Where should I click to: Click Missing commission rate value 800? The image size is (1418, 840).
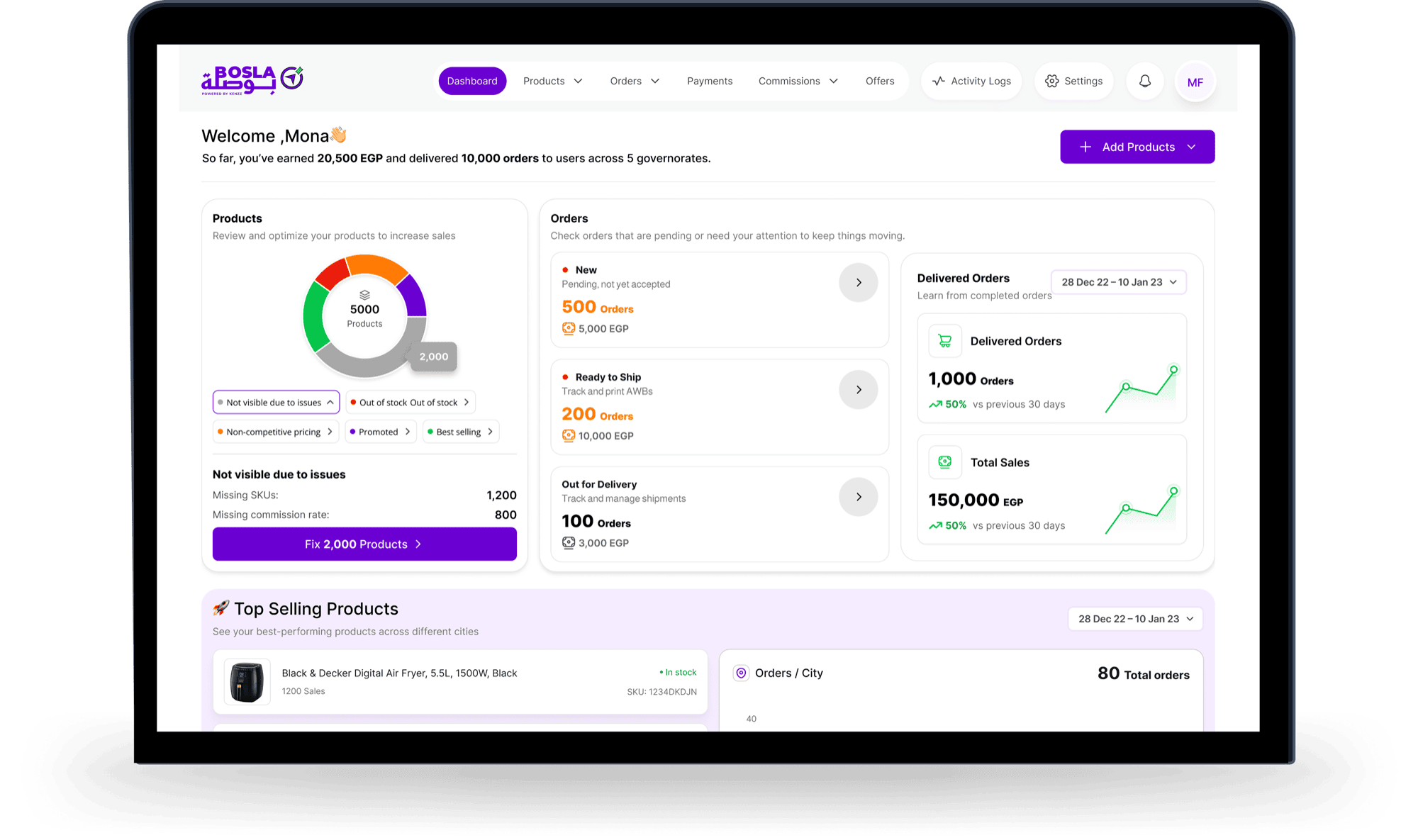click(x=506, y=515)
